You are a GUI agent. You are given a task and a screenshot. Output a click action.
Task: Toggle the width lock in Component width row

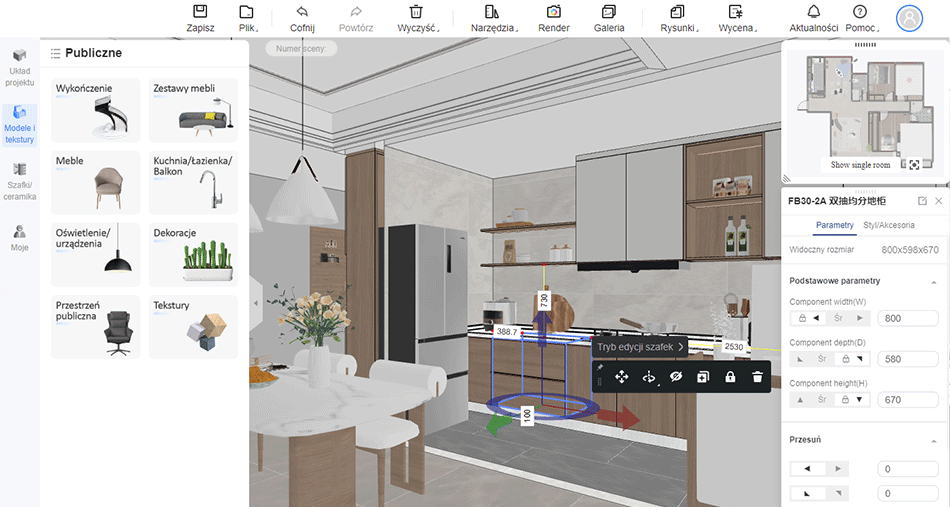click(x=800, y=319)
